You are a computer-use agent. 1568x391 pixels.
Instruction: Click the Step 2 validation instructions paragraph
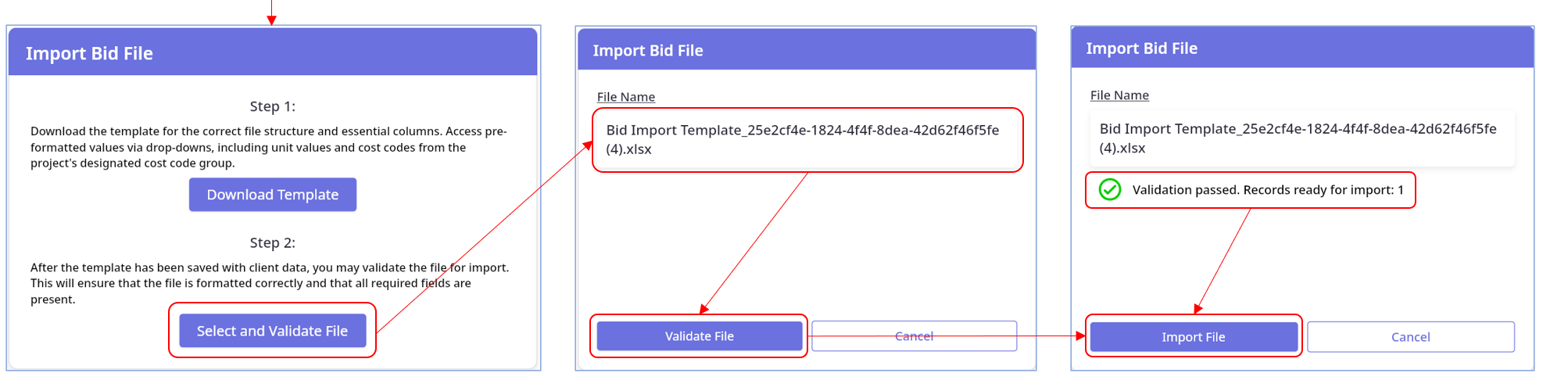270,283
